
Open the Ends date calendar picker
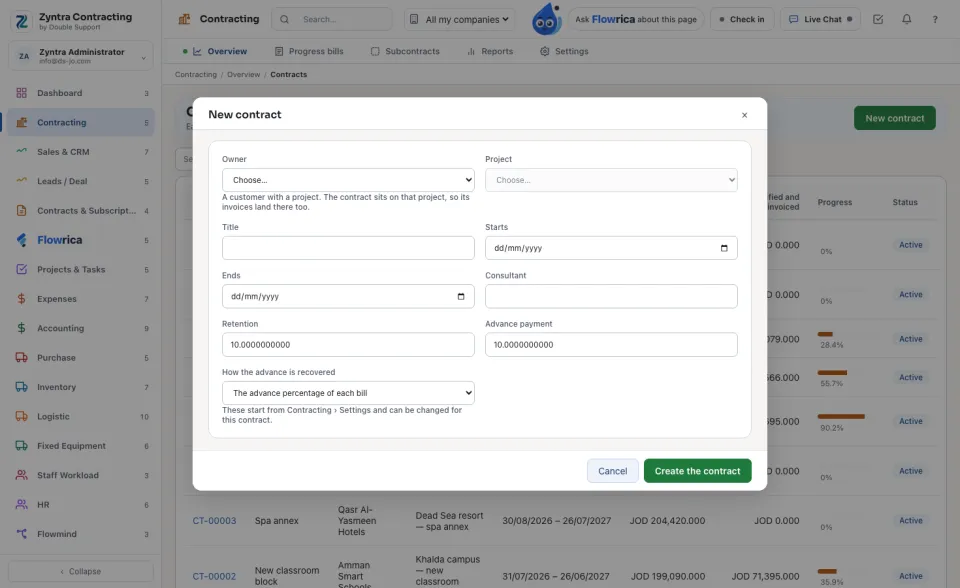(461, 296)
